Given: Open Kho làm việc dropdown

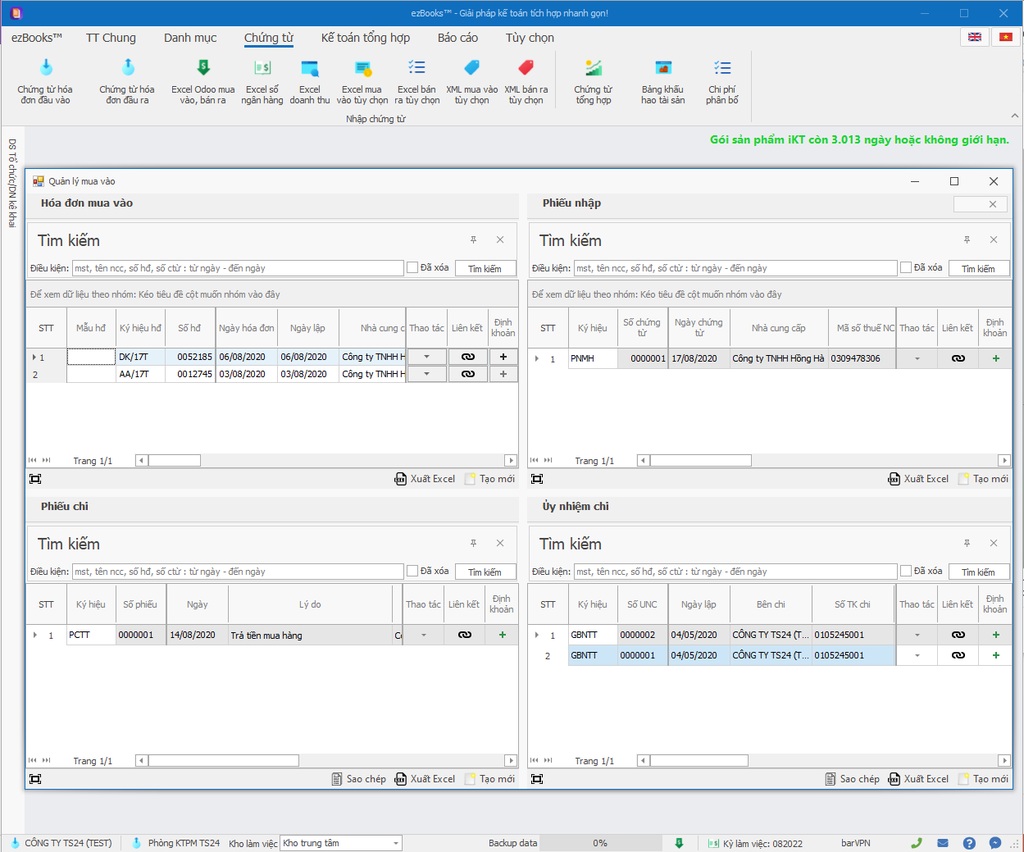Looking at the screenshot, I should [394, 843].
